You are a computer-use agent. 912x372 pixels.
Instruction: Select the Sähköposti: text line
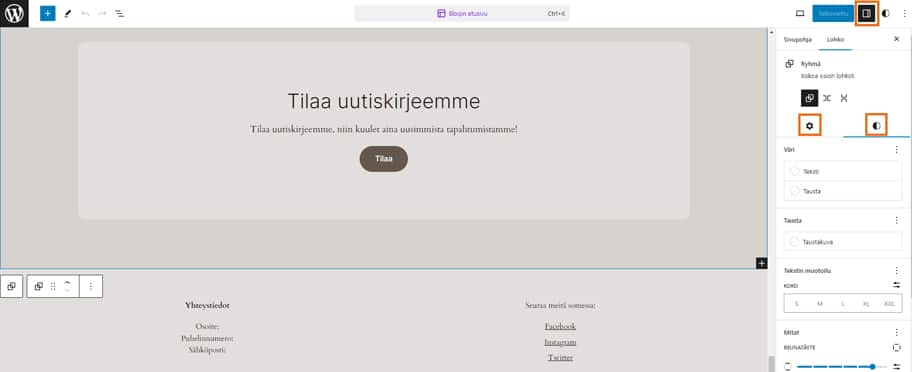207,350
